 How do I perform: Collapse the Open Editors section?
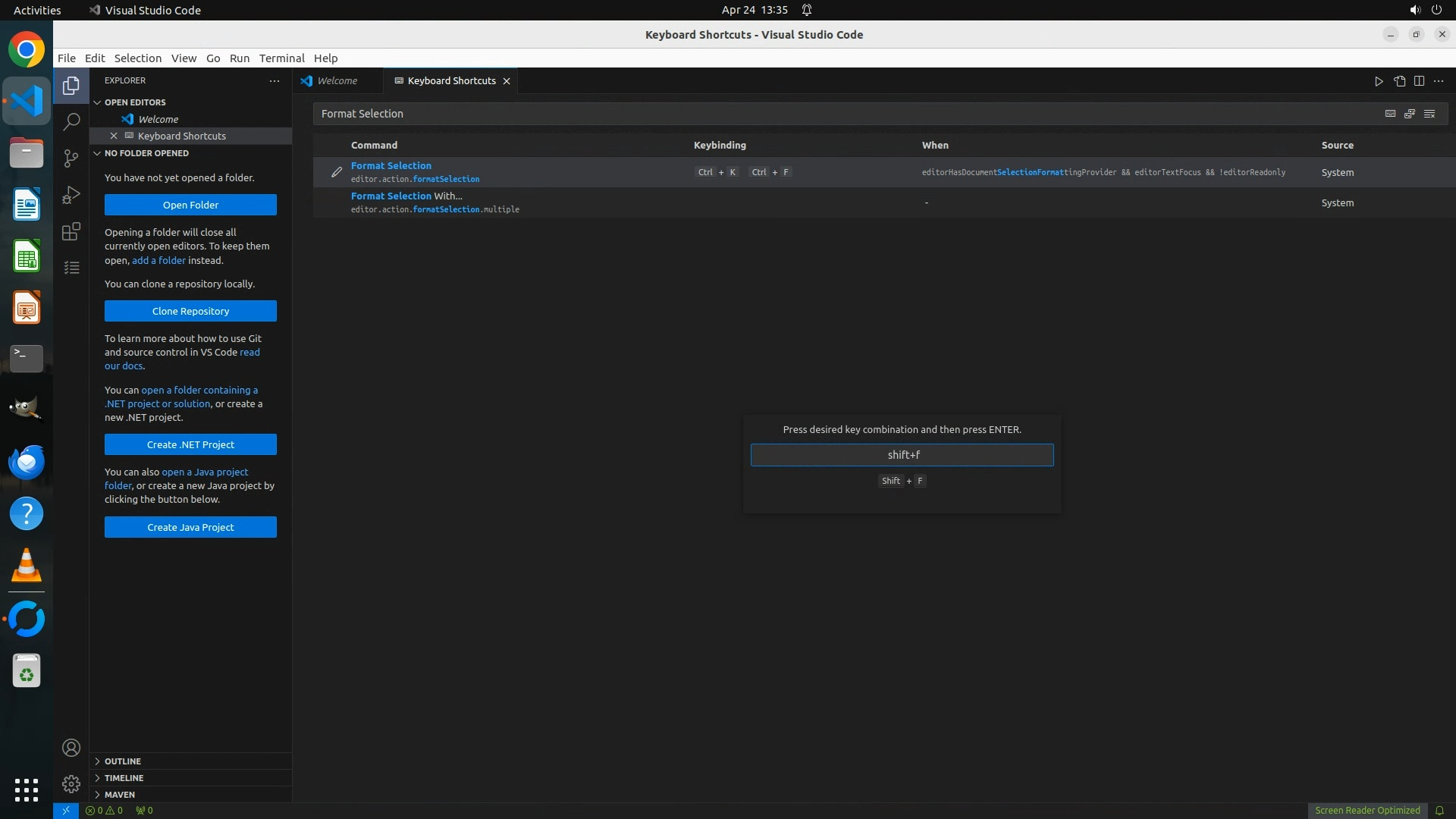135,102
